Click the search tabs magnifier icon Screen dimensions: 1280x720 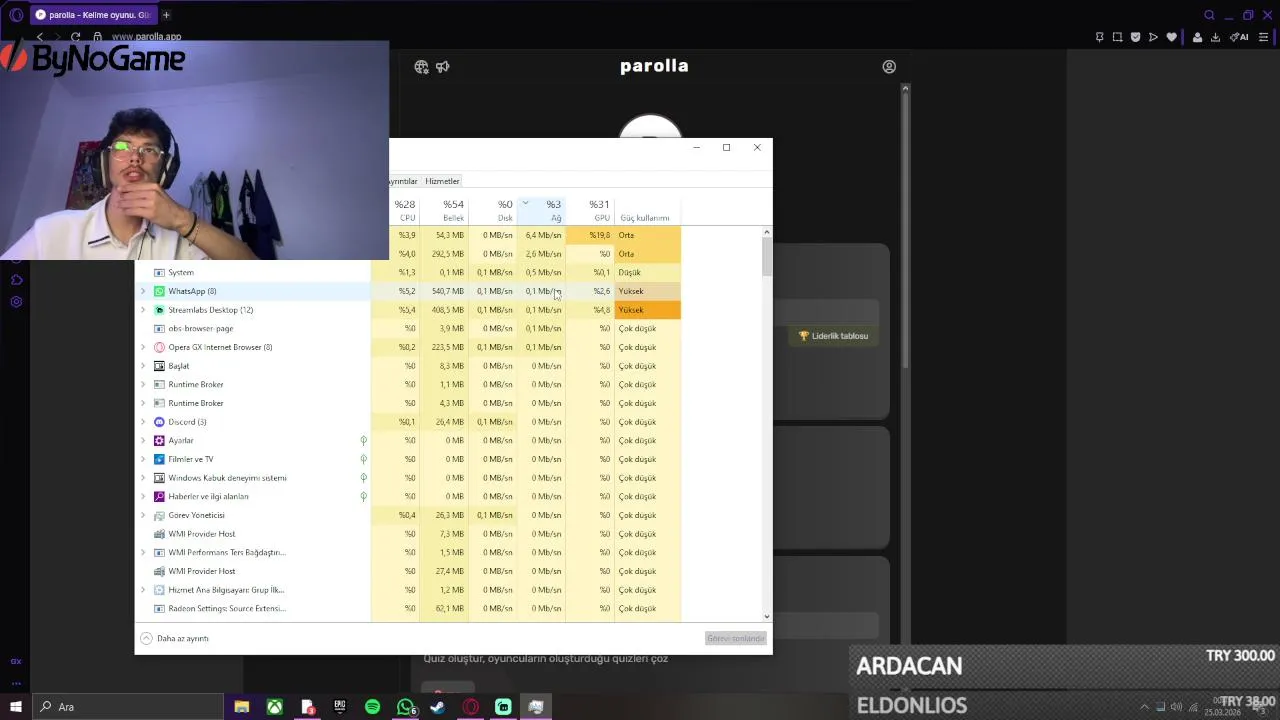tap(1209, 15)
